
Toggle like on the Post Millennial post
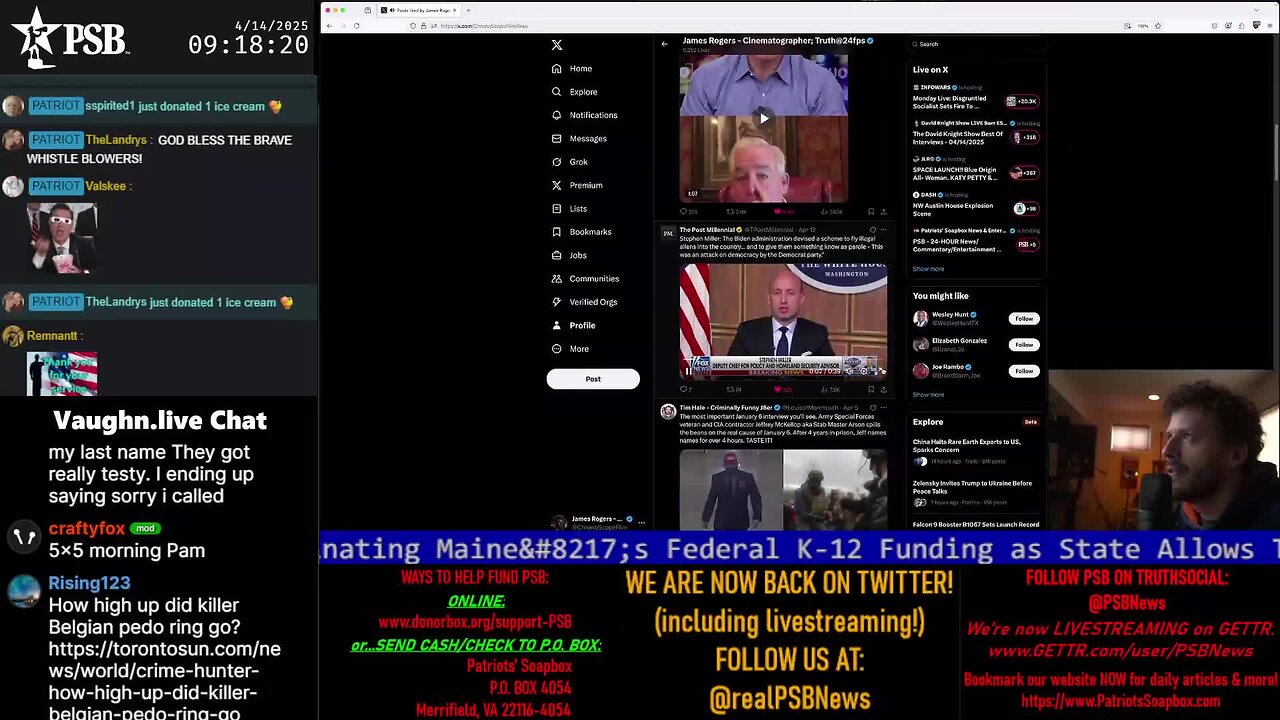(783, 389)
